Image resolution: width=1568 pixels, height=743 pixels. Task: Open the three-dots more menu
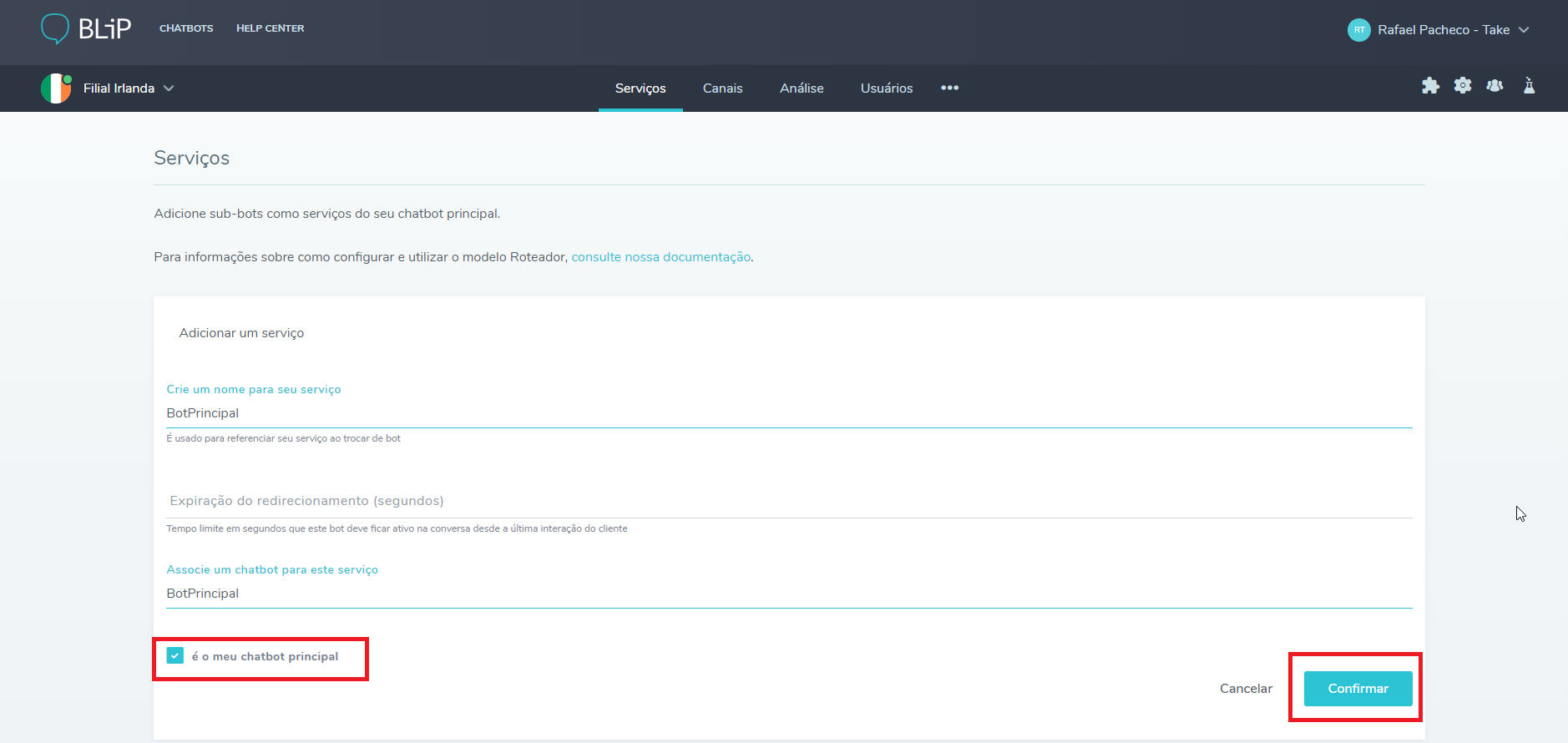pos(949,88)
